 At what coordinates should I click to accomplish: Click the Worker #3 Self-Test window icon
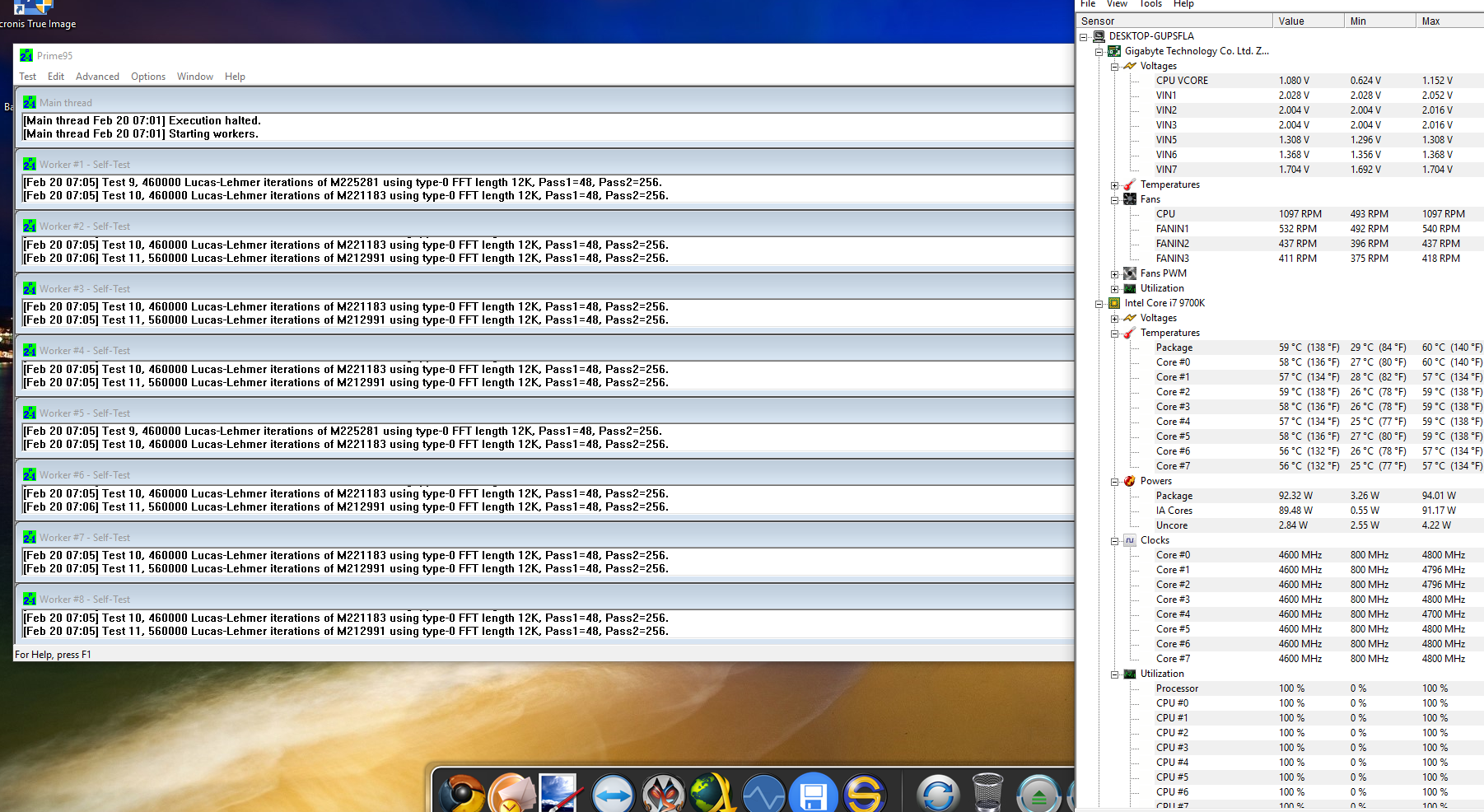pos(30,289)
